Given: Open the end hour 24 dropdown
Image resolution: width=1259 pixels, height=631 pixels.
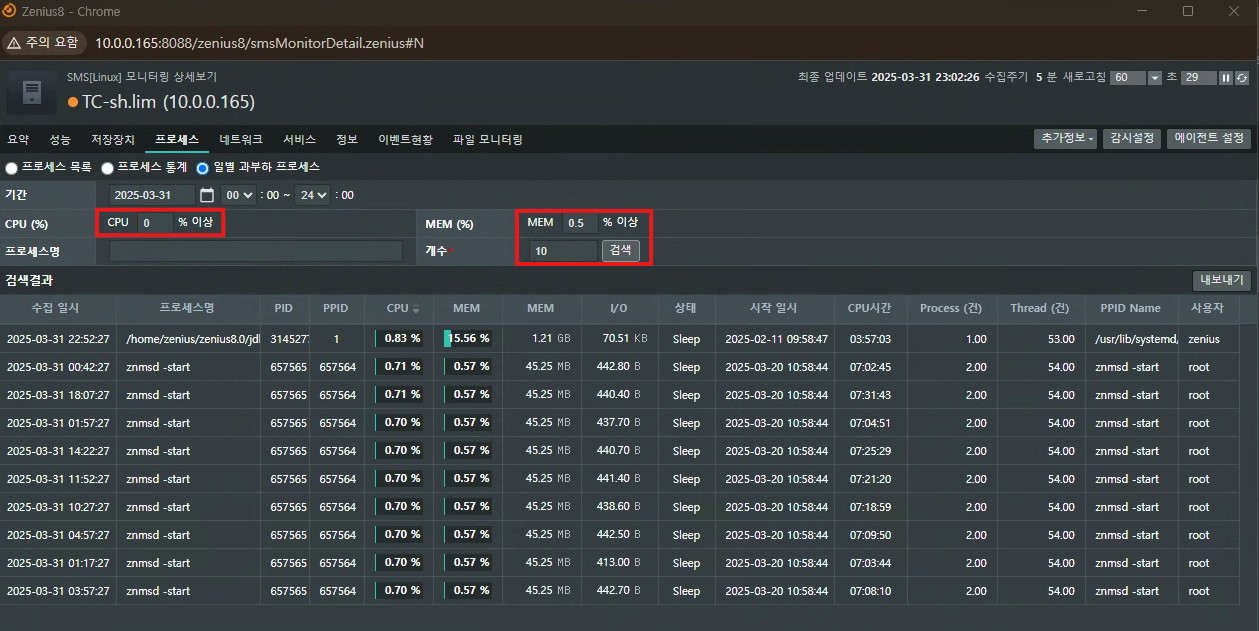Looking at the screenshot, I should [312, 195].
